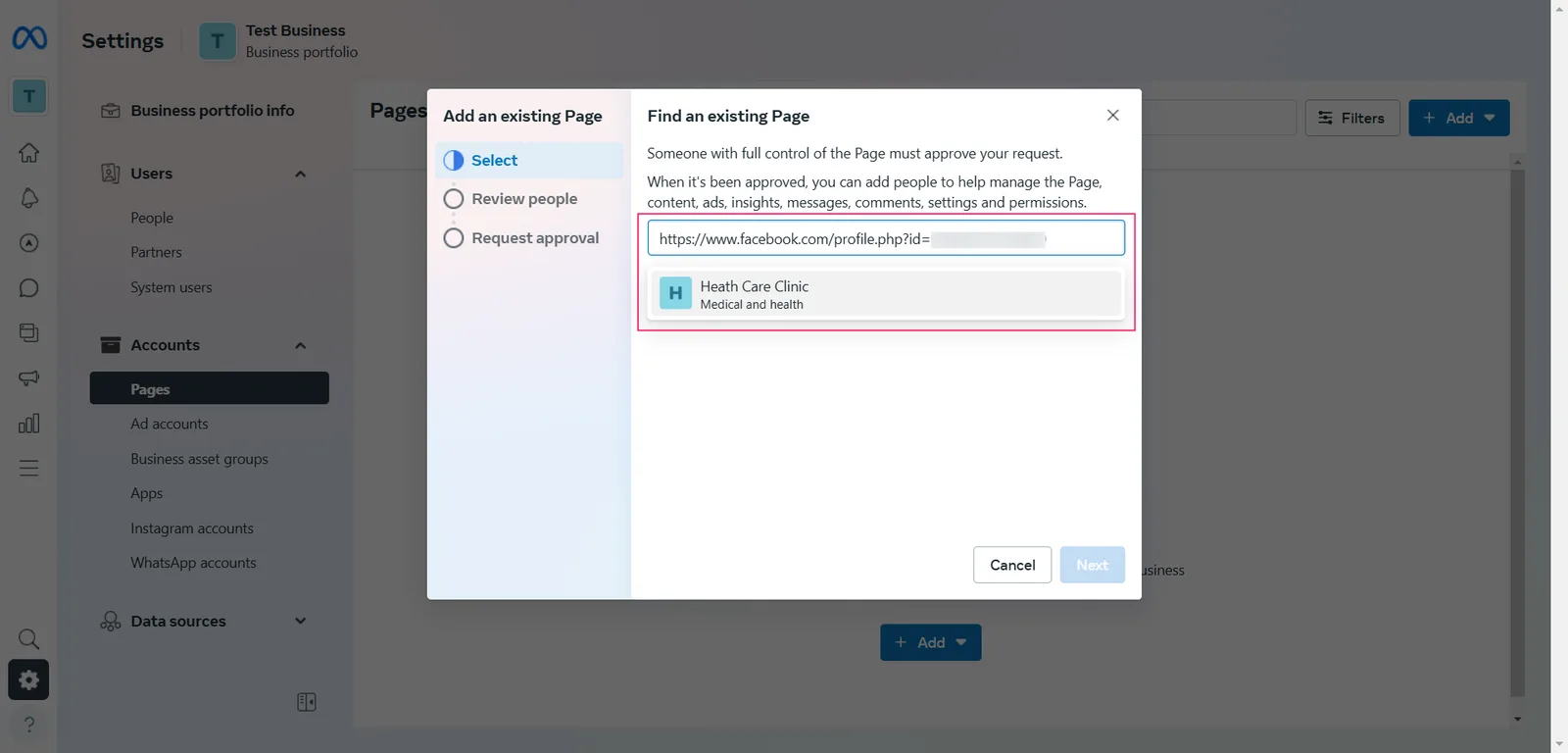The width and height of the screenshot is (1568, 753).
Task: Open the center Add dropdown button
Action: [x=931, y=643]
